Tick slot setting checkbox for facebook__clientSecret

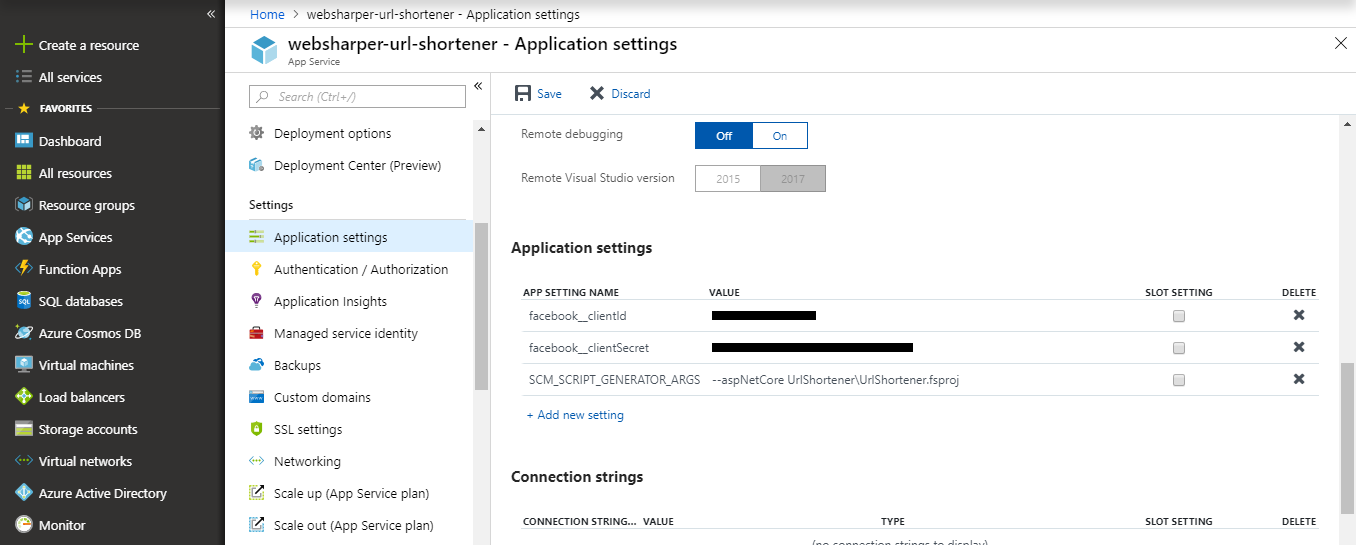click(1179, 348)
